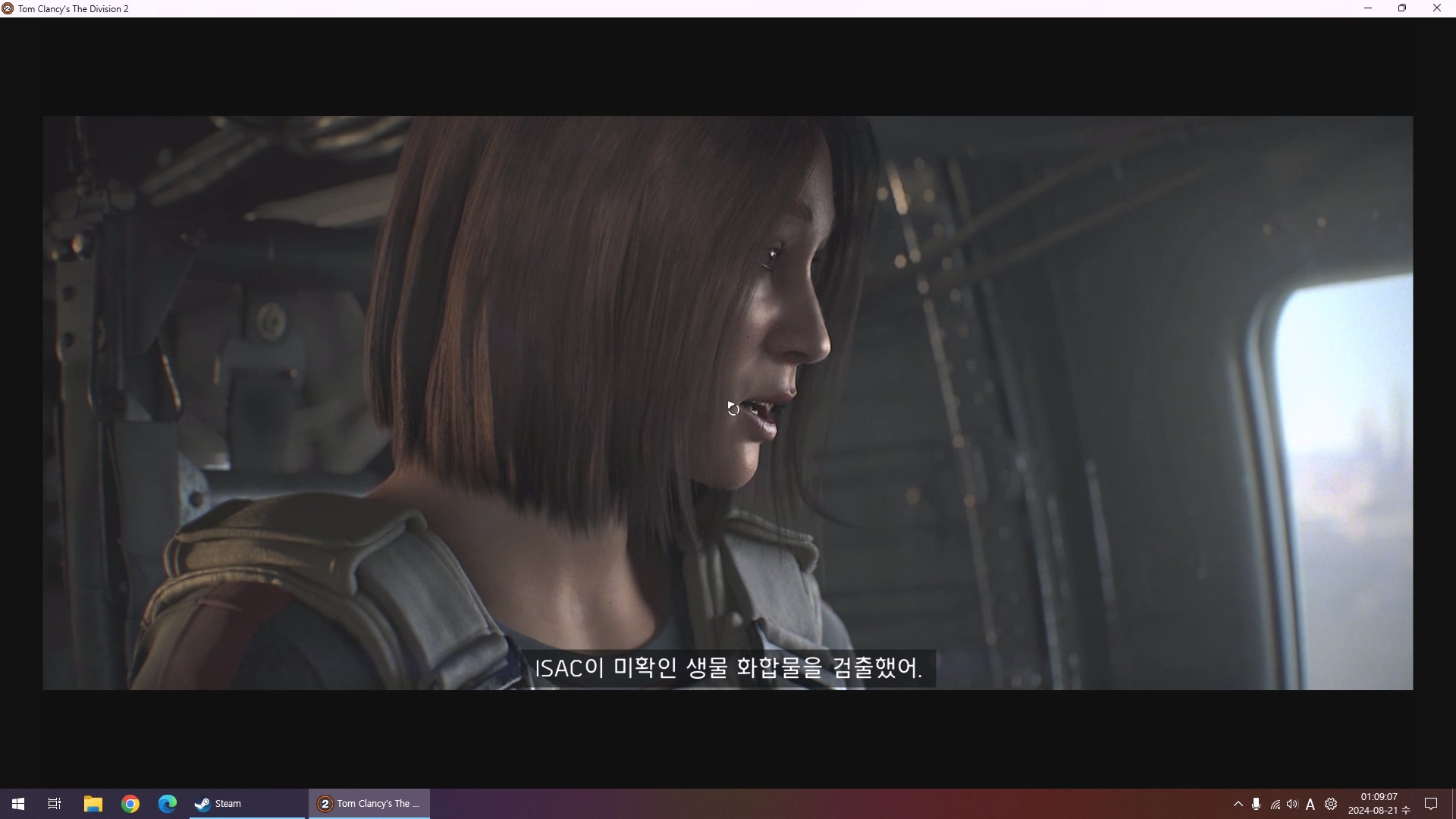Click the Show desktop strip at taskbar edge
This screenshot has height=819, width=1456.
tap(1453, 804)
